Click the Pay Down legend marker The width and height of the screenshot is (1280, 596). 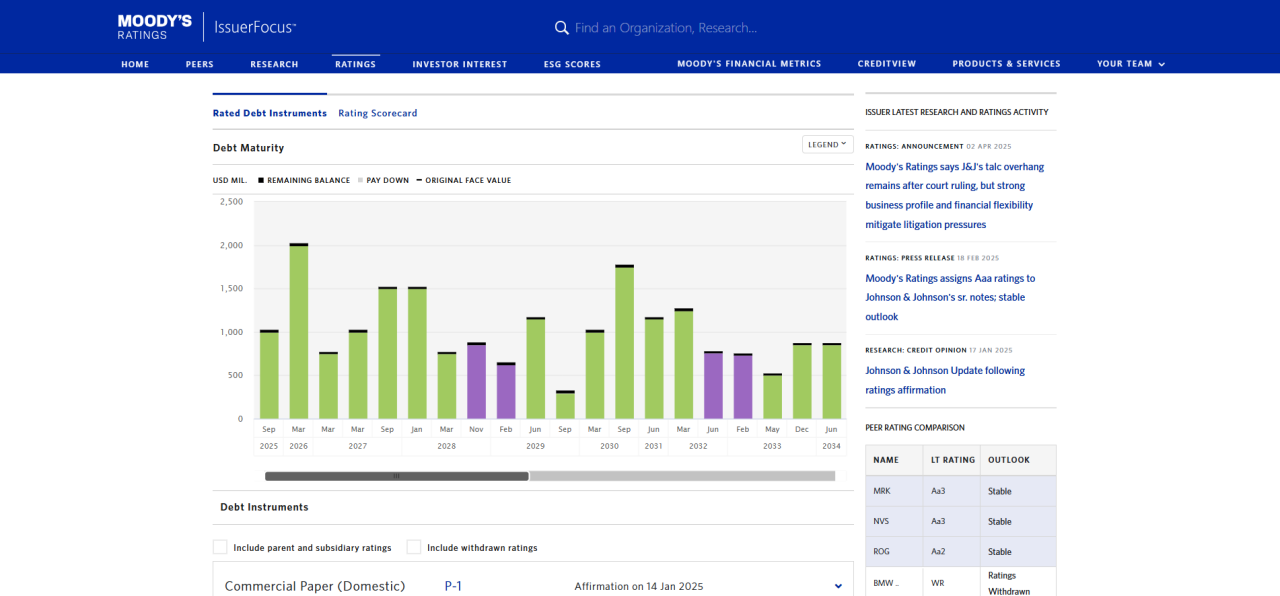[x=360, y=181]
